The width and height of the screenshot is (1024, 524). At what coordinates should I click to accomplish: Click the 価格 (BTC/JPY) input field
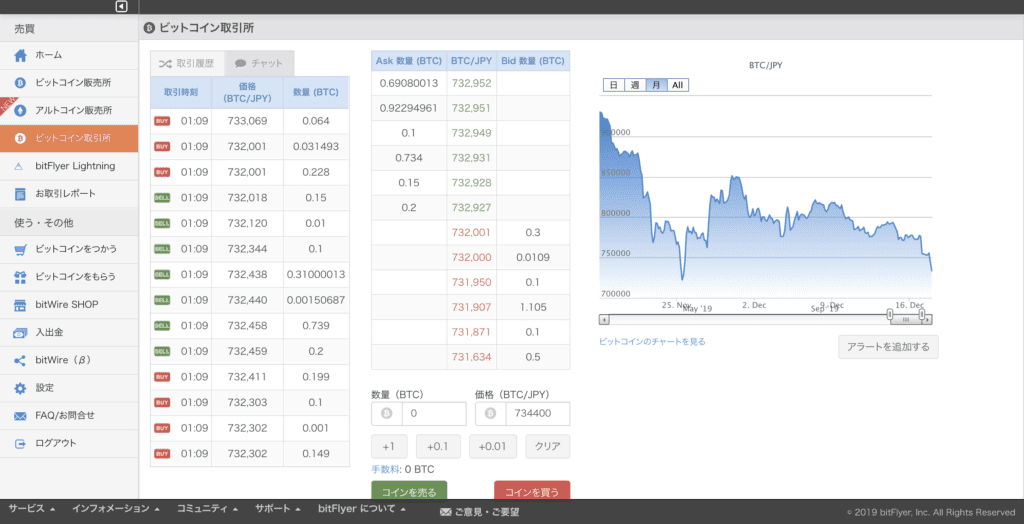[x=537, y=414]
